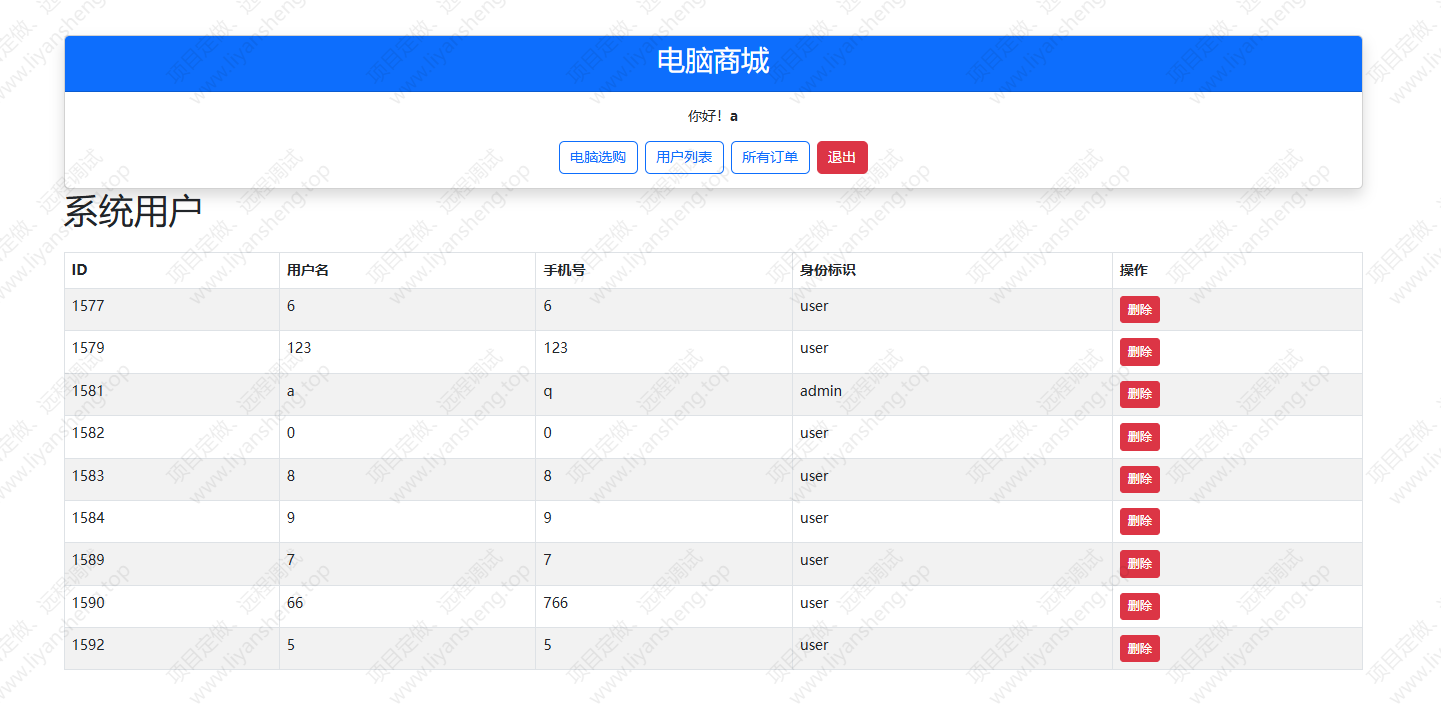Delete user with ID 1590
Screen dimensions: 1441x719
[1139, 606]
